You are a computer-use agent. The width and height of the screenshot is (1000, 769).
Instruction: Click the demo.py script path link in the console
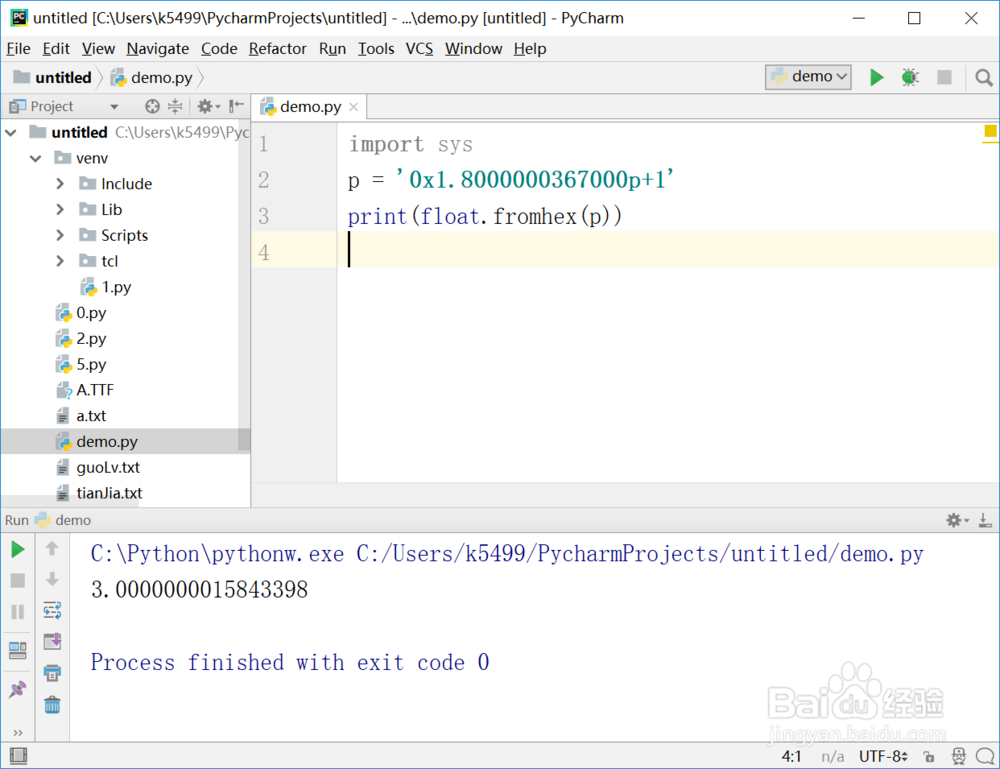(640, 553)
